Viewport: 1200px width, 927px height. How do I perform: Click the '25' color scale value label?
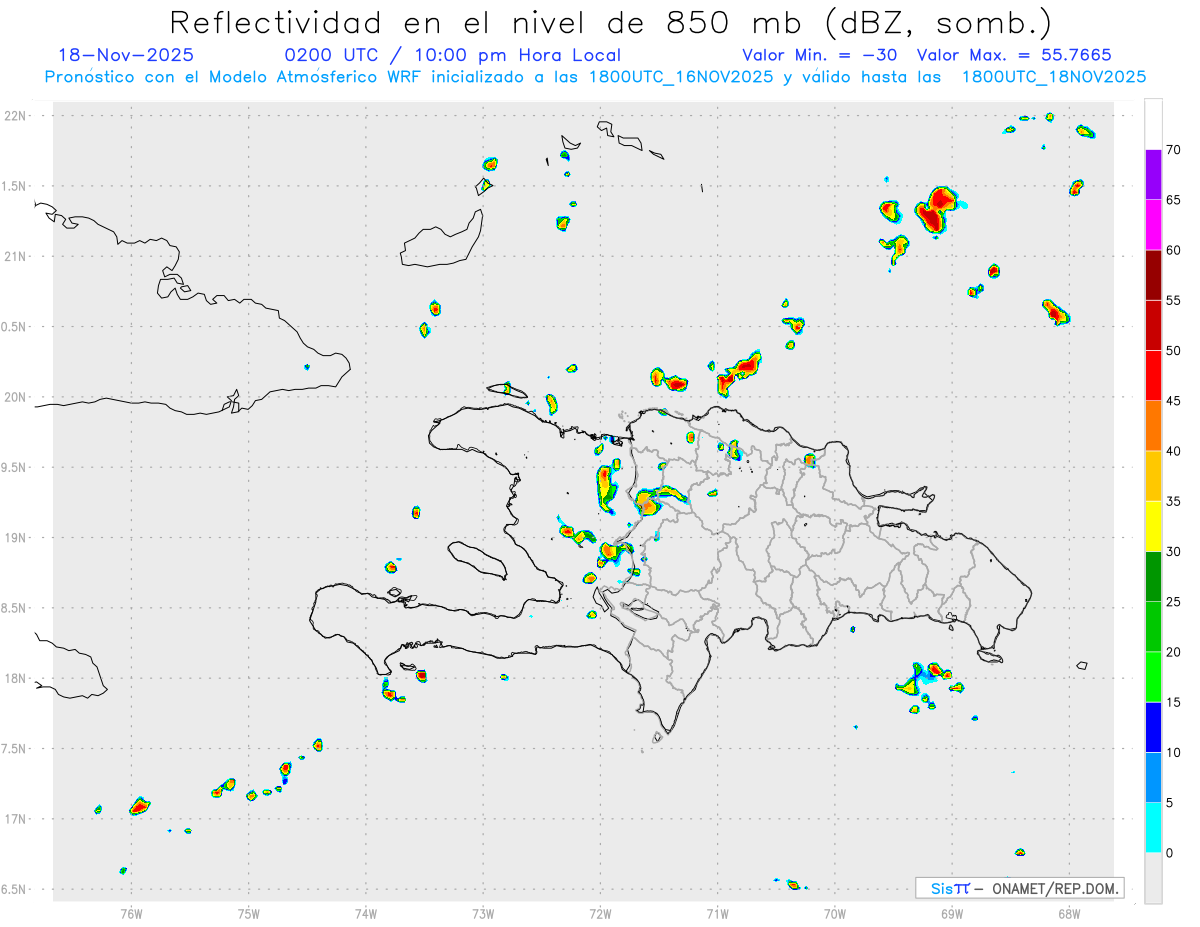tap(1174, 601)
